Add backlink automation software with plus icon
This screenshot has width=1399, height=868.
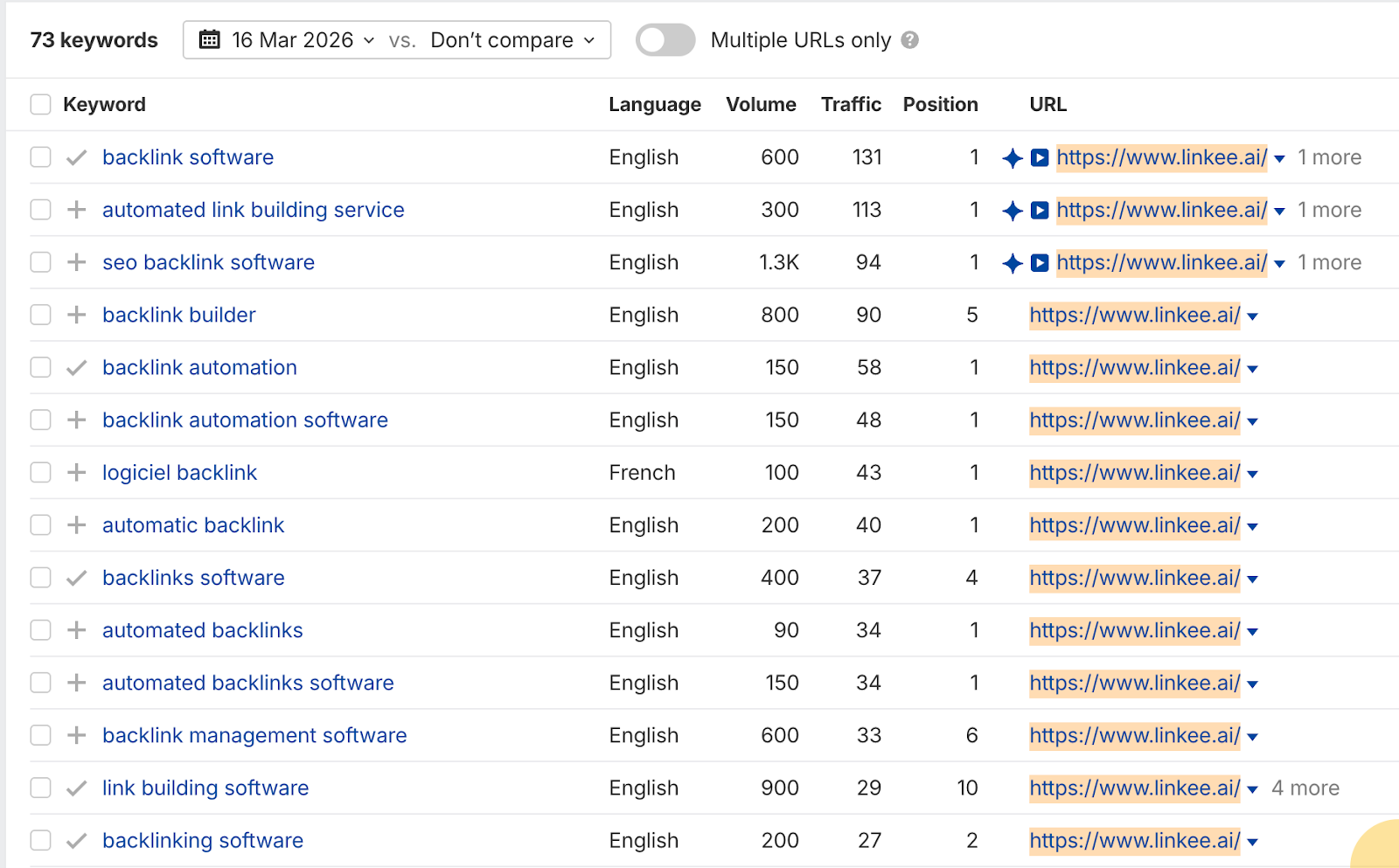(x=77, y=420)
